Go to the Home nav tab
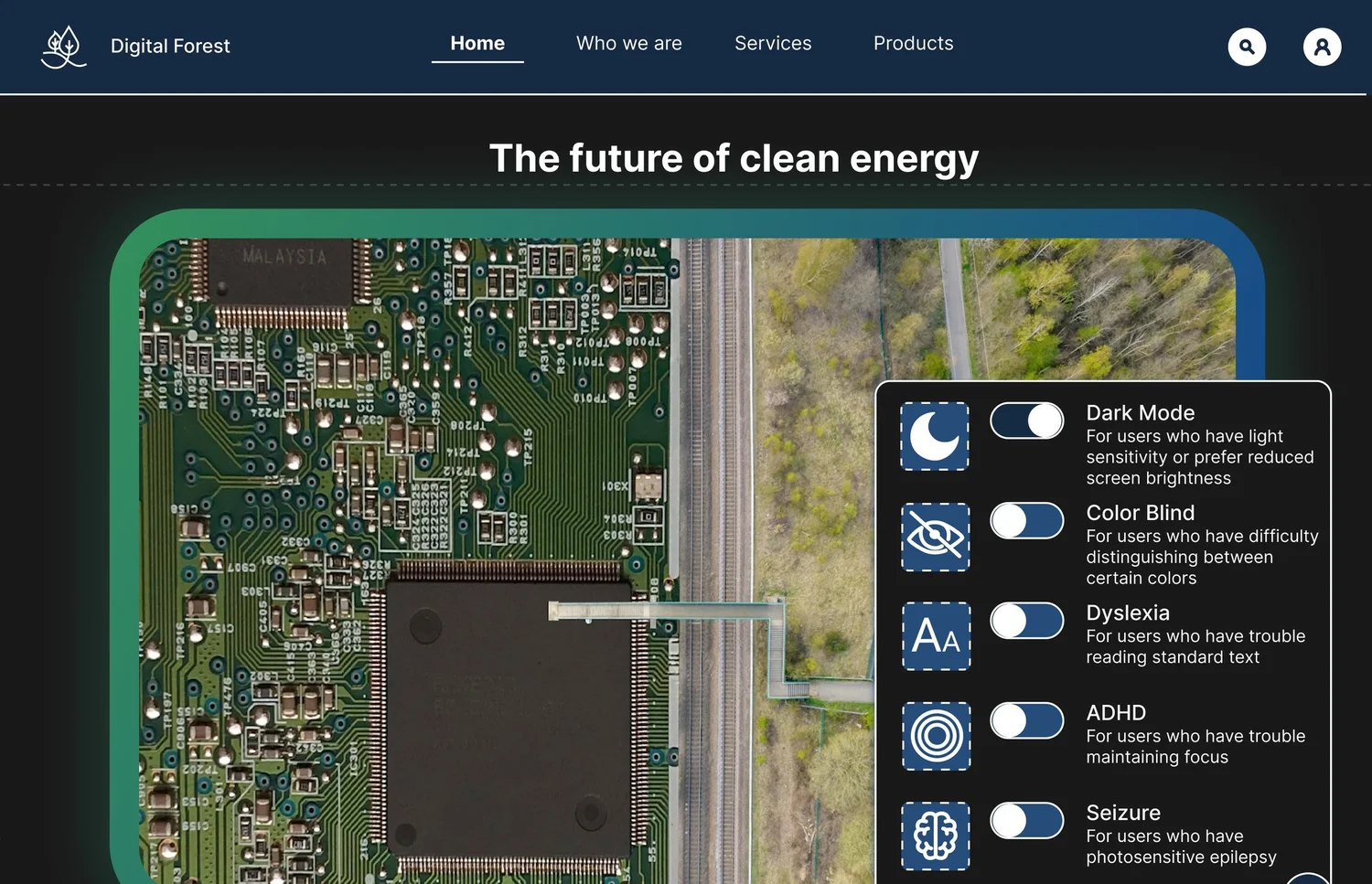The image size is (1372, 884). click(477, 44)
